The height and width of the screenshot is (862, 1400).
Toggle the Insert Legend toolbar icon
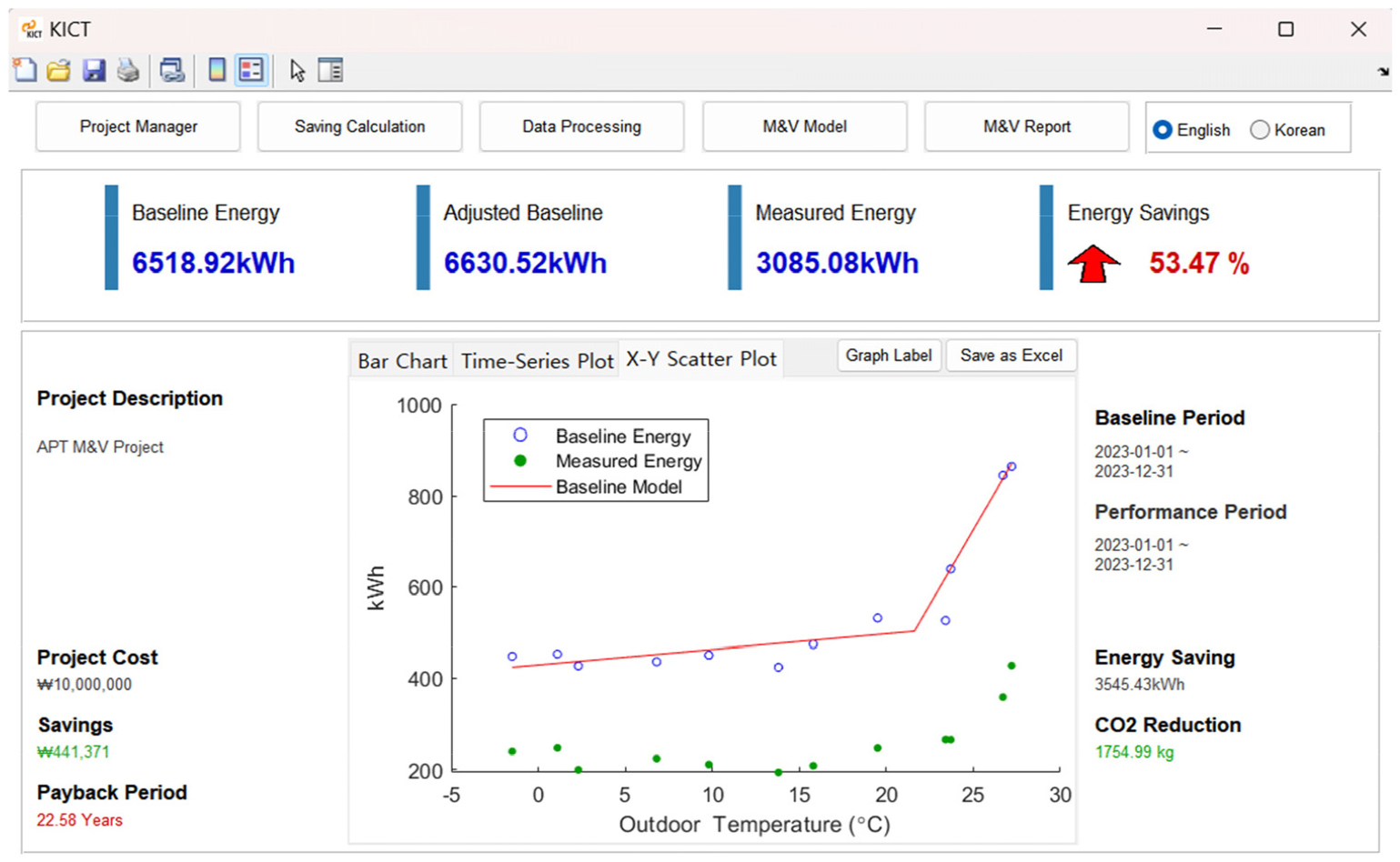click(251, 70)
